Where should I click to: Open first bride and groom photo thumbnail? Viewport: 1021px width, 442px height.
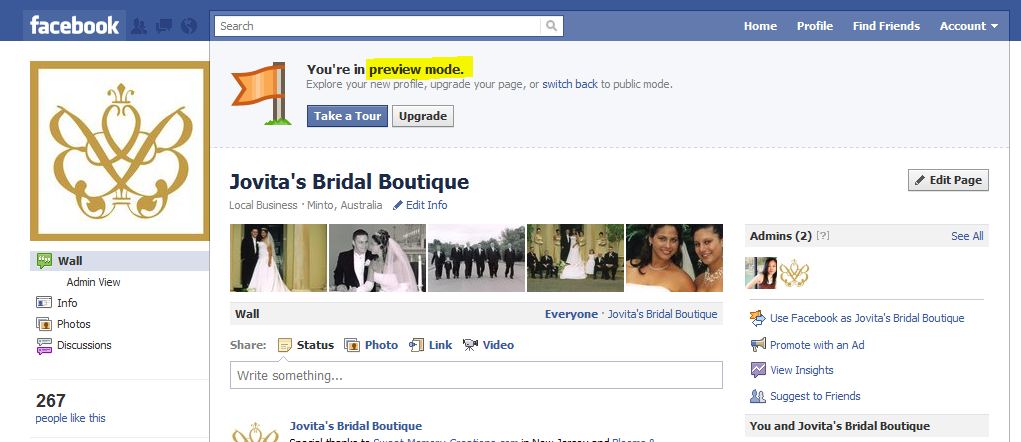tap(278, 258)
